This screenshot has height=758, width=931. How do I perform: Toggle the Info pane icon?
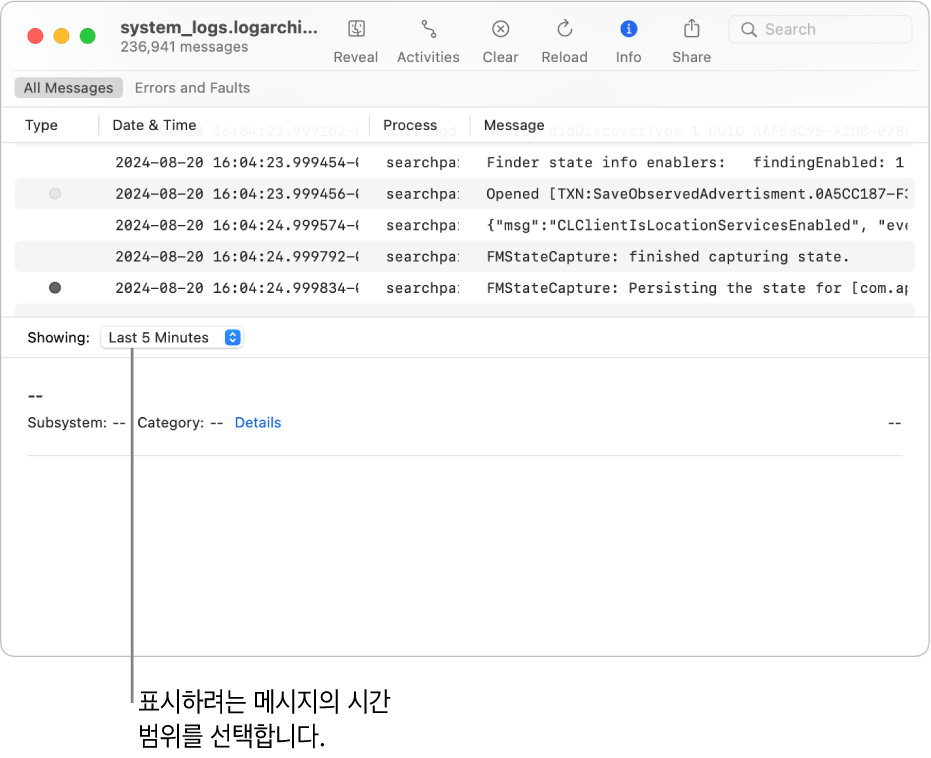pos(628,28)
